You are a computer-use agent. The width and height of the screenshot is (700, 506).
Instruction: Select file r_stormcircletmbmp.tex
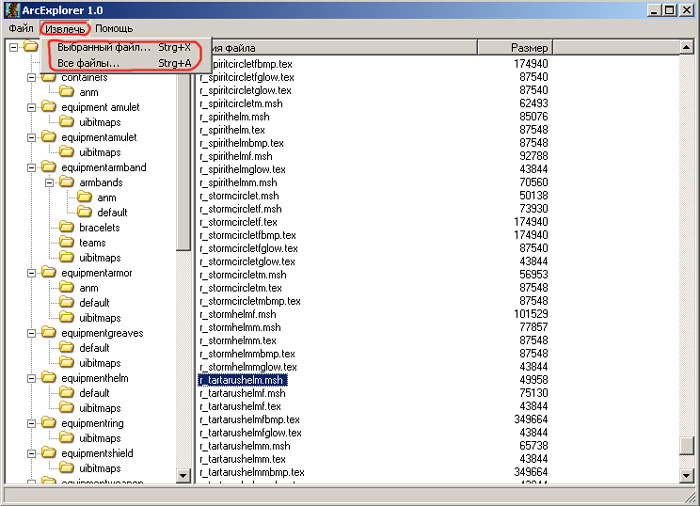(x=250, y=301)
